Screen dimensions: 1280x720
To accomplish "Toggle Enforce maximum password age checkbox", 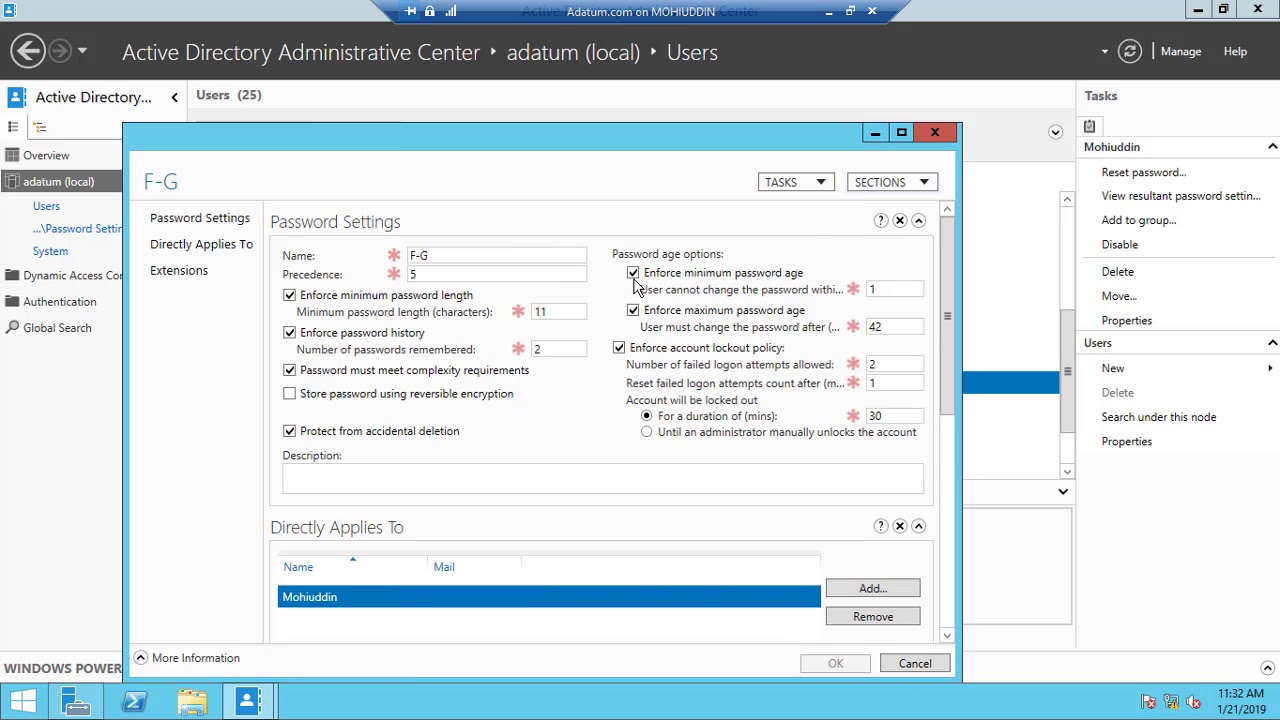I will [x=633, y=310].
